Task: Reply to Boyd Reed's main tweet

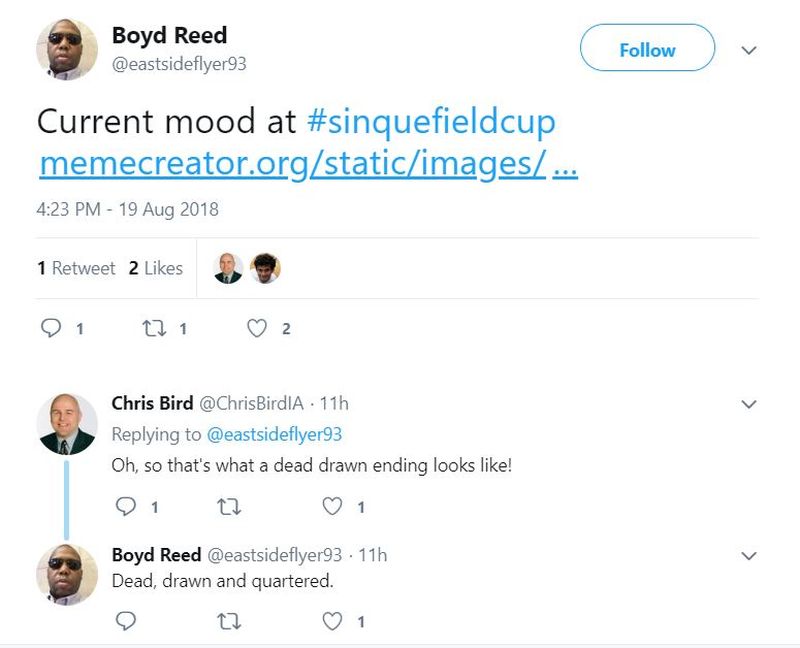Action: [52, 328]
